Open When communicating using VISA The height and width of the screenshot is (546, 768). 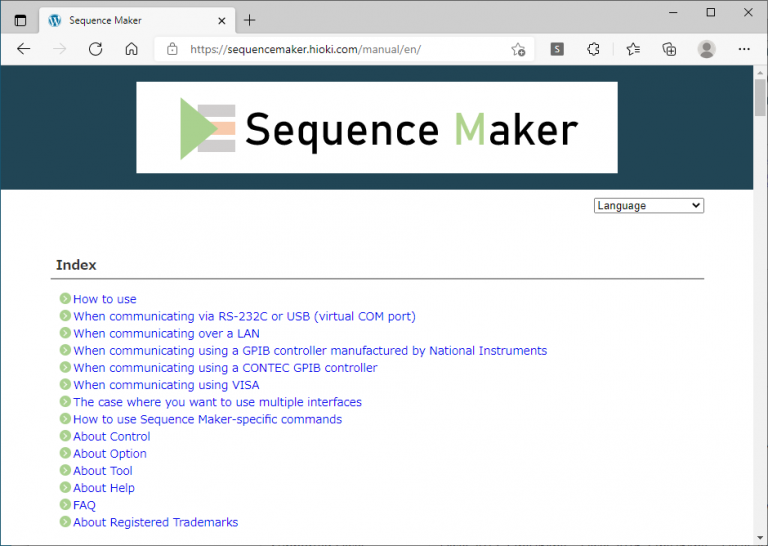[166, 385]
